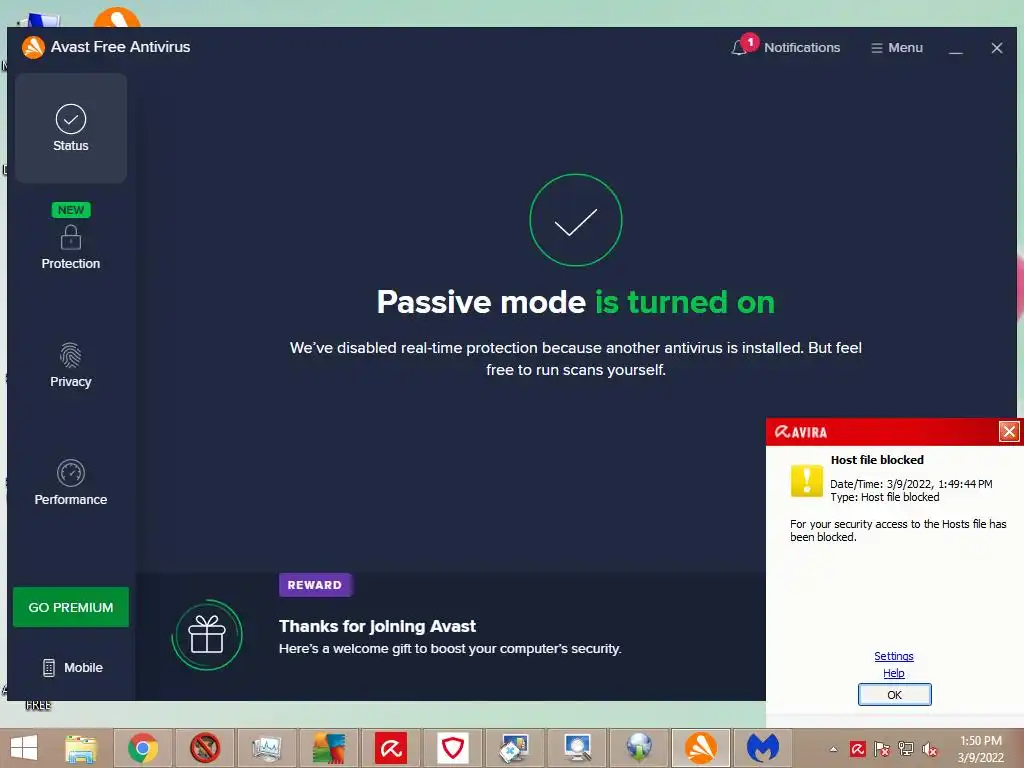Viewport: 1024px width, 768px height.
Task: Click the NEW badge above Protection
Action: pos(71,210)
